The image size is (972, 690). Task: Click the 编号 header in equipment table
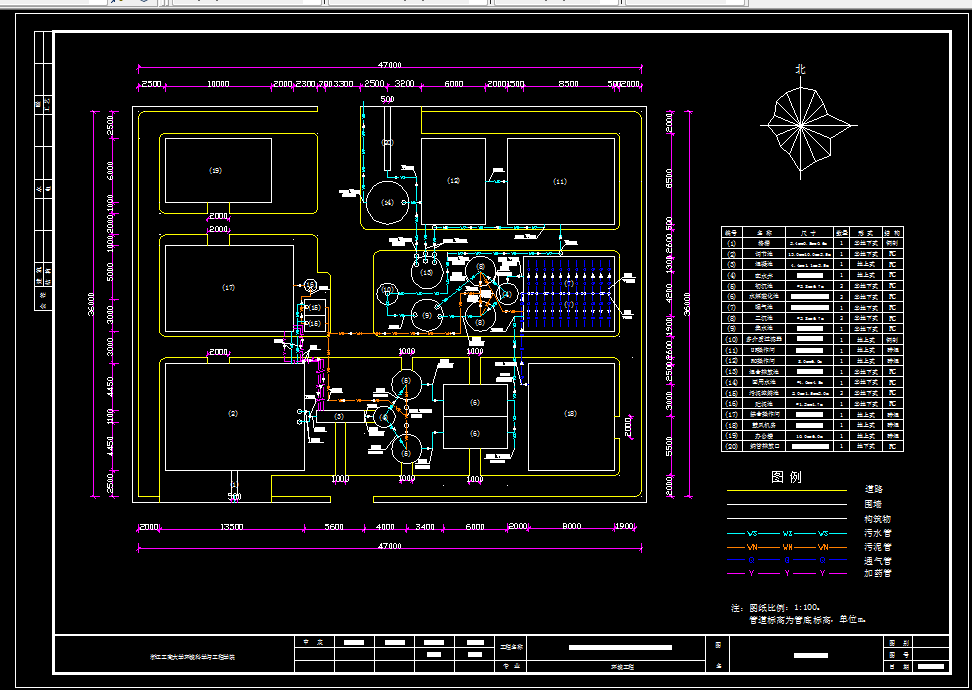[732, 232]
